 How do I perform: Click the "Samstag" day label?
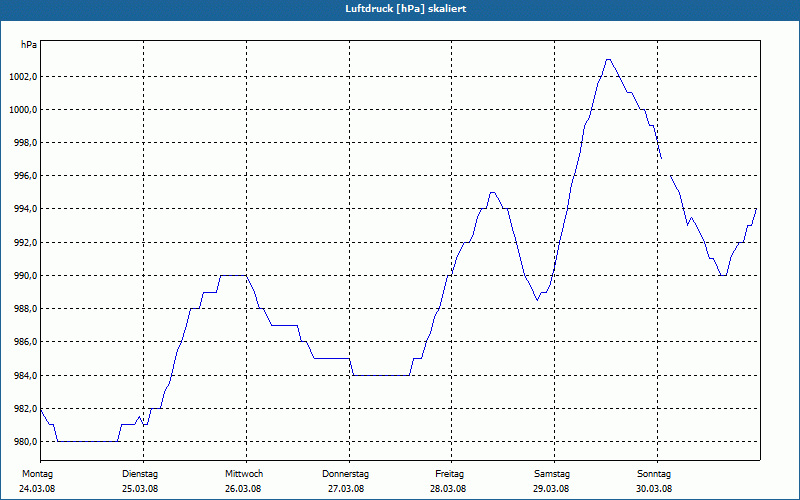[x=552, y=474]
